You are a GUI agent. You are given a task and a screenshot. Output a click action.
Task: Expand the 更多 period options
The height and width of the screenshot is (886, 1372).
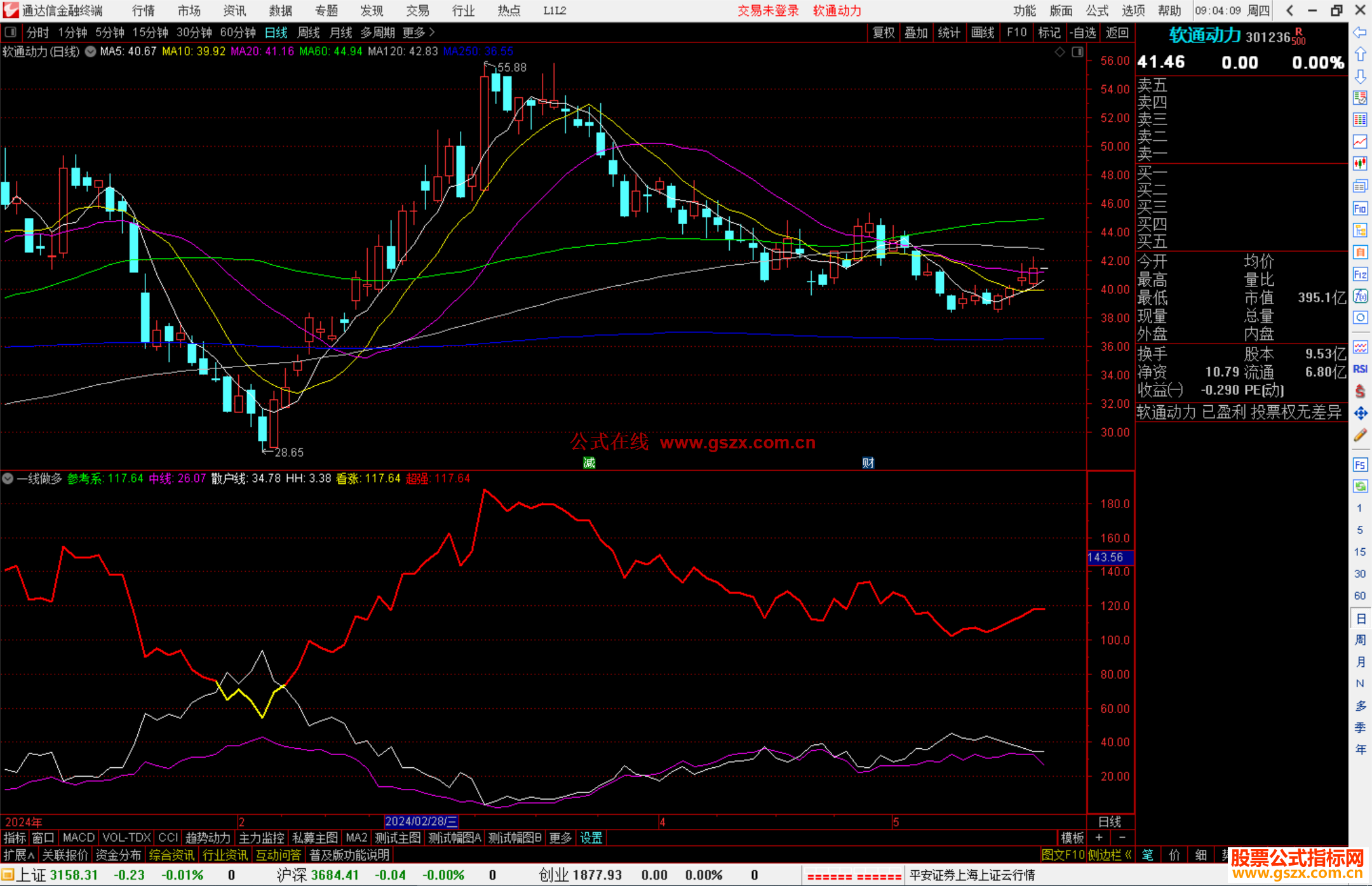[x=419, y=32]
